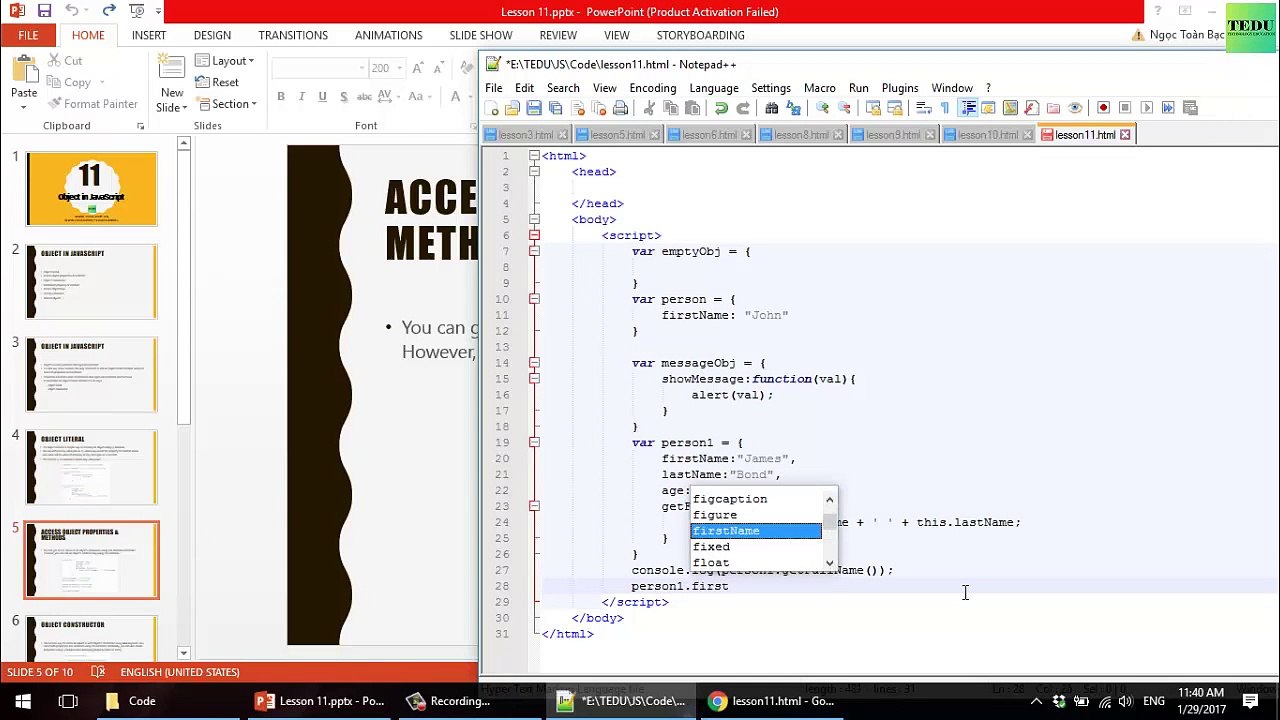The image size is (1280, 720).
Task: Click the Replace icon in Notepad++ toolbar
Action: [793, 108]
